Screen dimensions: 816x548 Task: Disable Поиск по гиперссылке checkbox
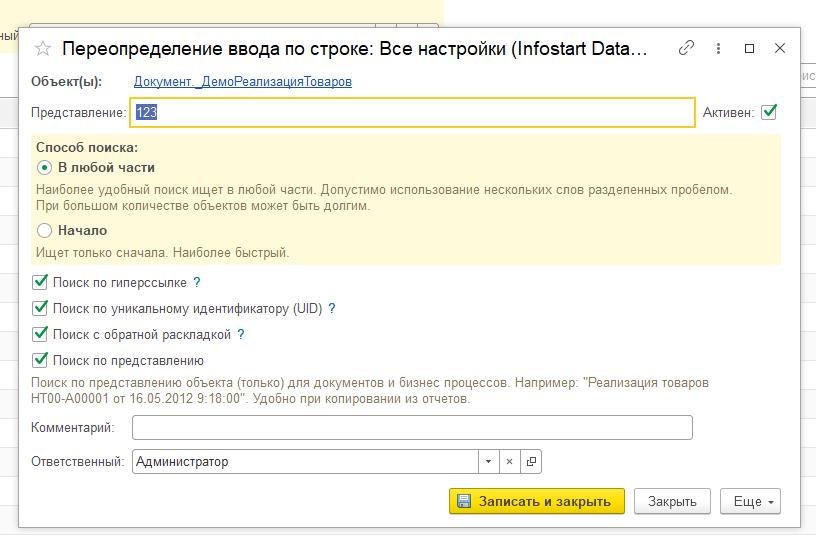(40, 282)
